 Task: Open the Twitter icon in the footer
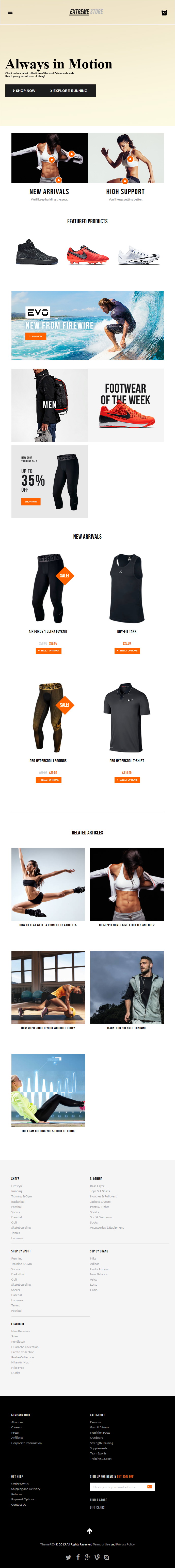[x=68, y=1557]
